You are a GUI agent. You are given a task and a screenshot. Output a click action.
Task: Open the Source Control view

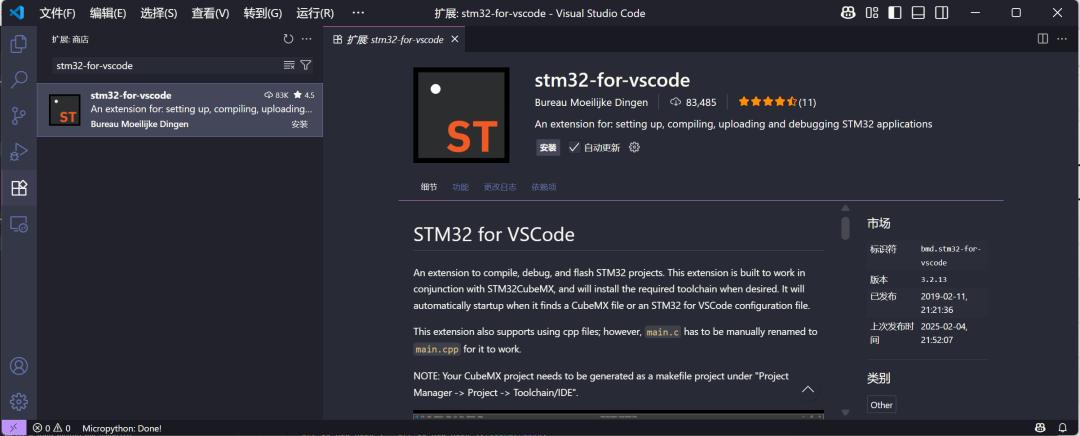click(19, 116)
